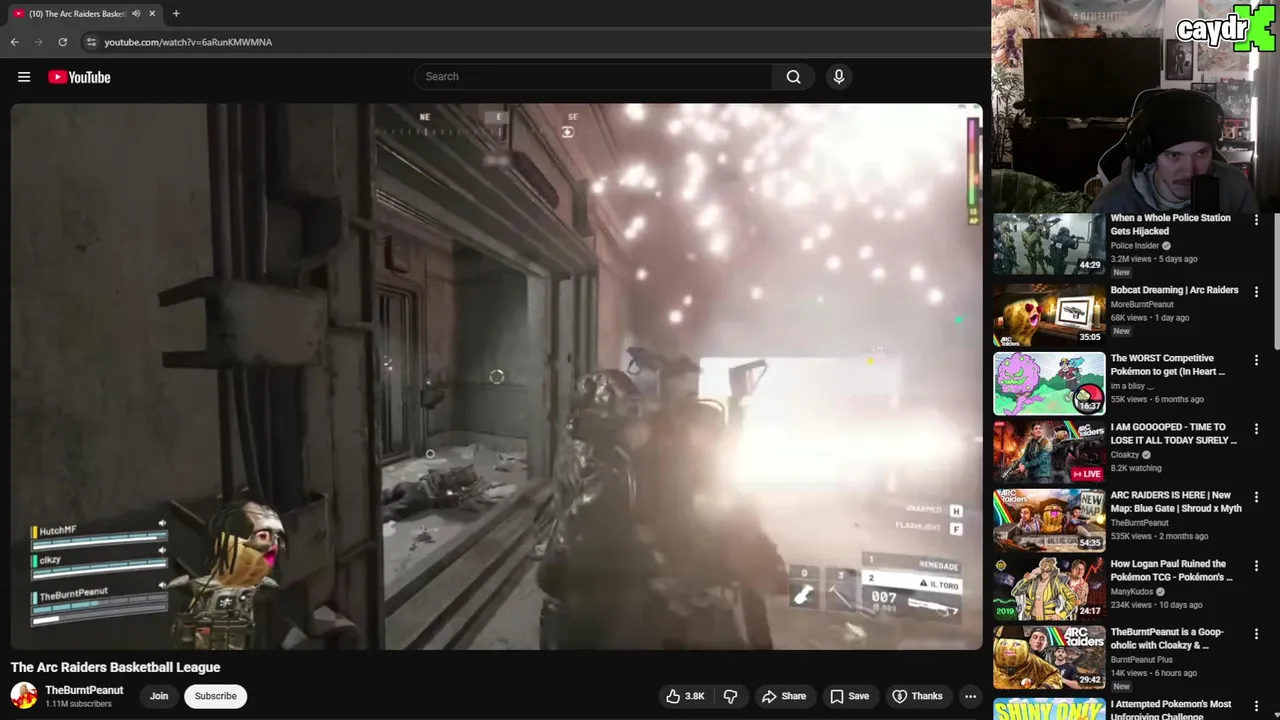The width and height of the screenshot is (1280, 720).
Task: Reload the page with the refresh icon
Action: point(62,42)
